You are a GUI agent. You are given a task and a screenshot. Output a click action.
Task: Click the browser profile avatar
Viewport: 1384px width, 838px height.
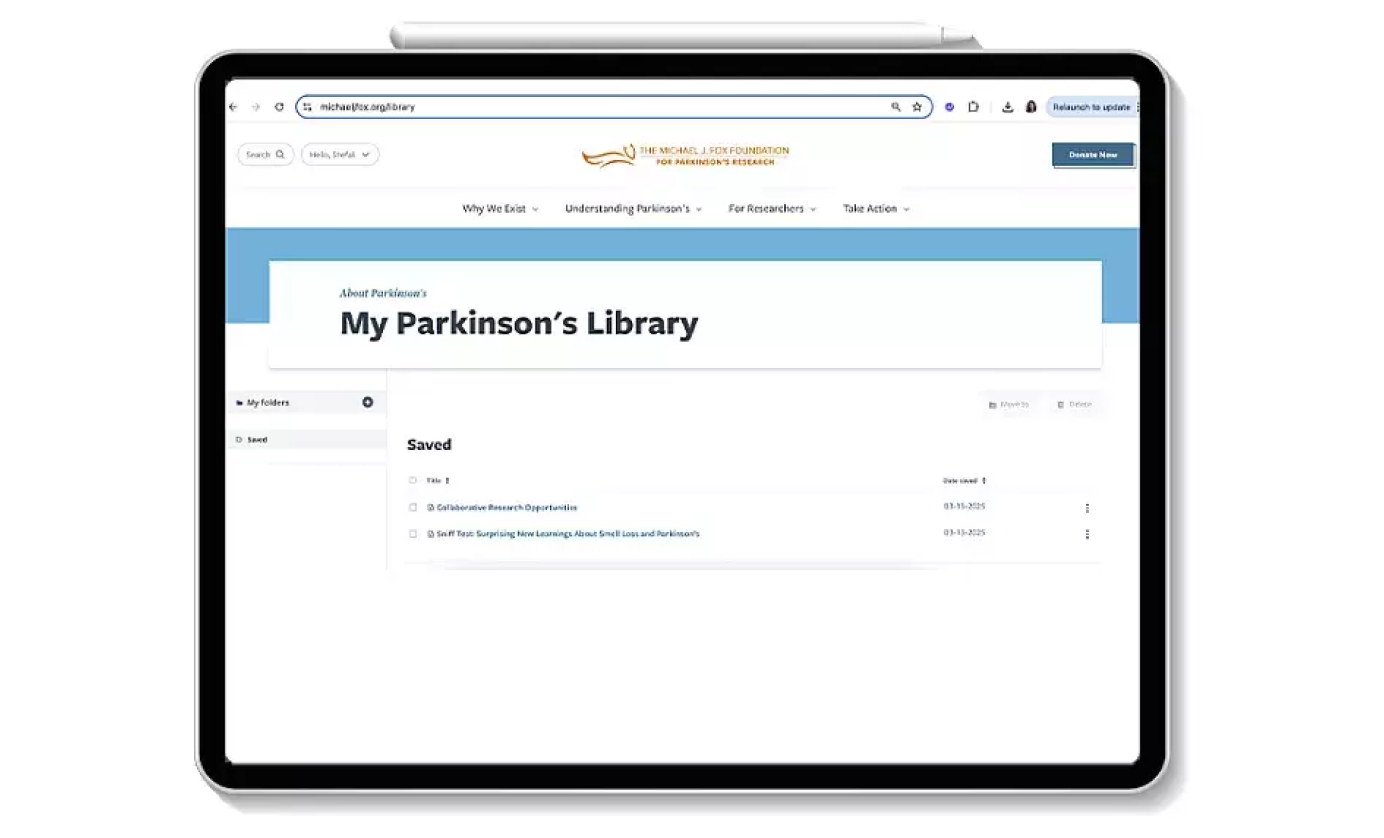pos(1031,107)
